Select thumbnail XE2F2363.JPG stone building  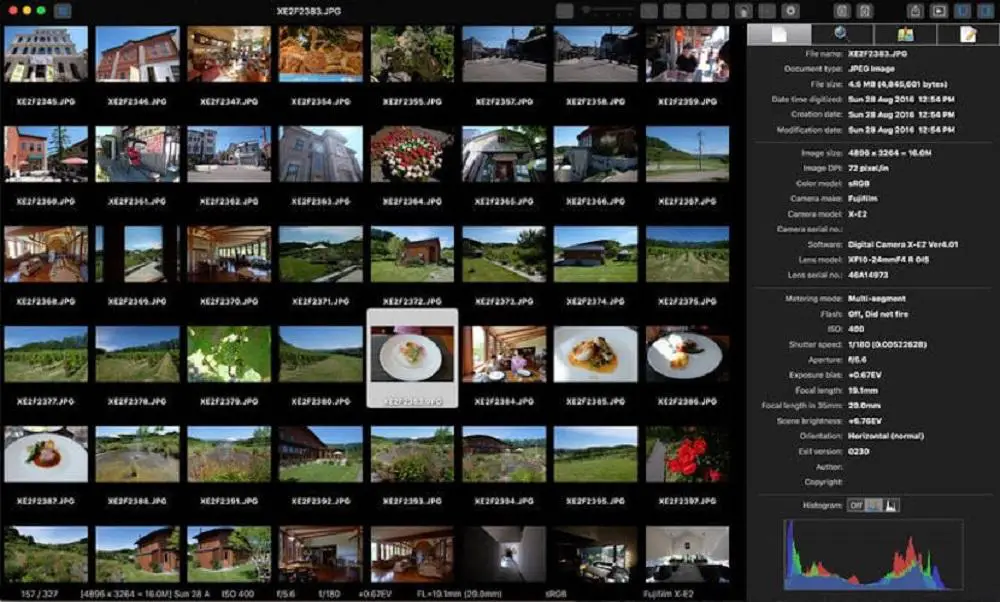(x=320, y=154)
